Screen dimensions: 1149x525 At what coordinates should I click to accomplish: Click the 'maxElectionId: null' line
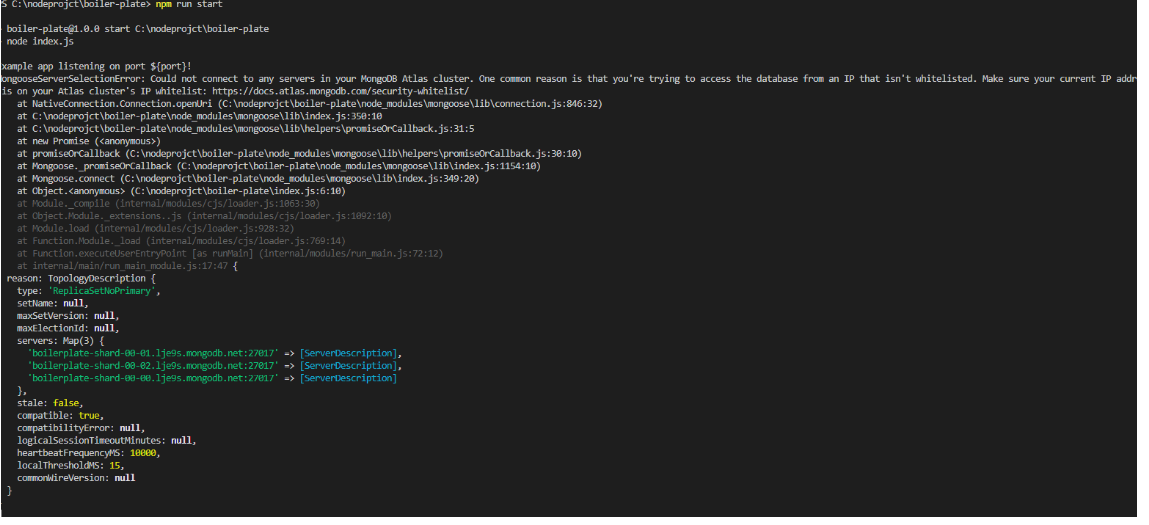[x=68, y=328]
